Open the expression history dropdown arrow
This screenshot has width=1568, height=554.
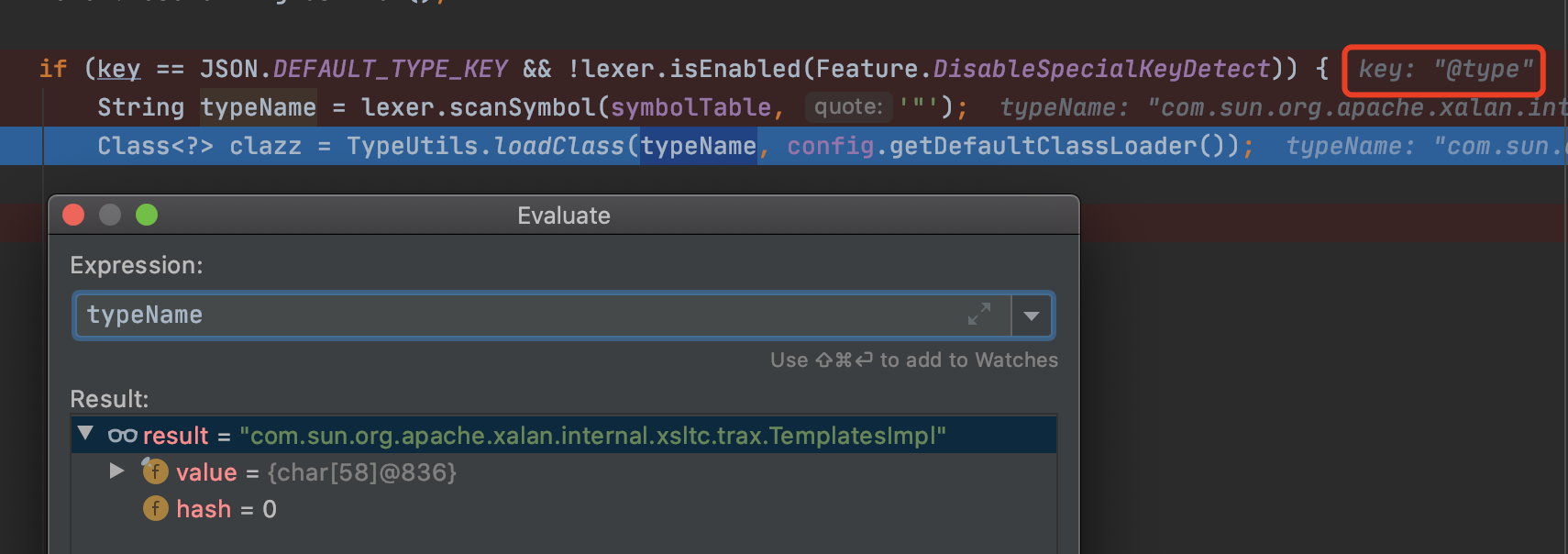click(1032, 316)
